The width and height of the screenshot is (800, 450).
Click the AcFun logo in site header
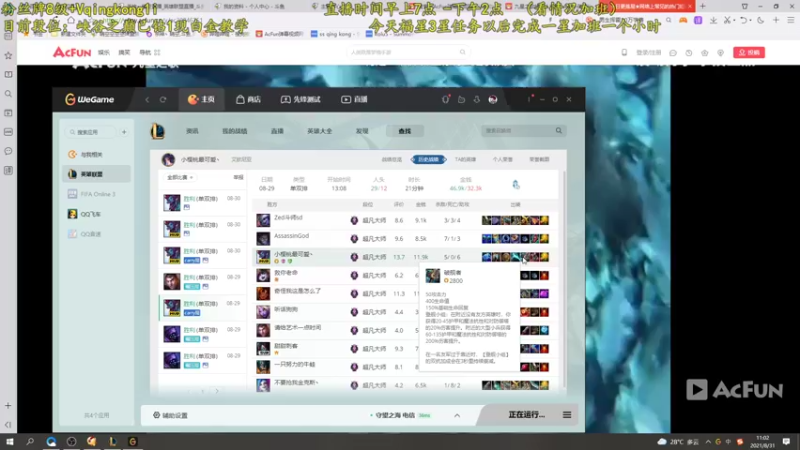click(x=72, y=52)
